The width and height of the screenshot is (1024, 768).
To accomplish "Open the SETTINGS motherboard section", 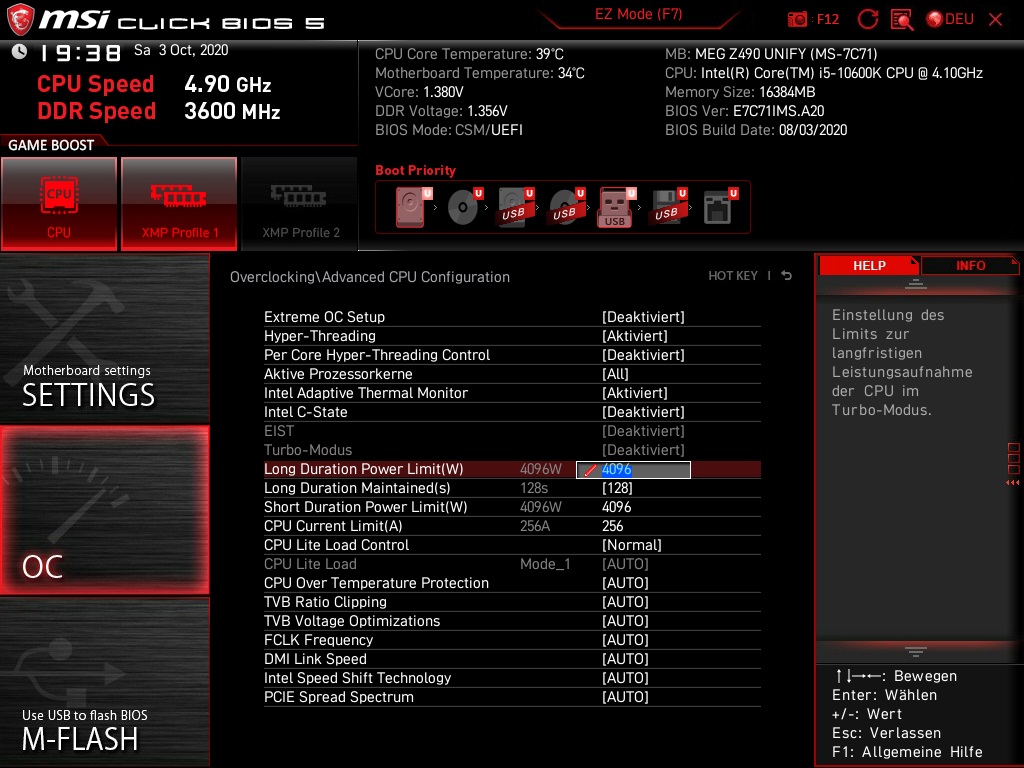I will click(x=105, y=338).
